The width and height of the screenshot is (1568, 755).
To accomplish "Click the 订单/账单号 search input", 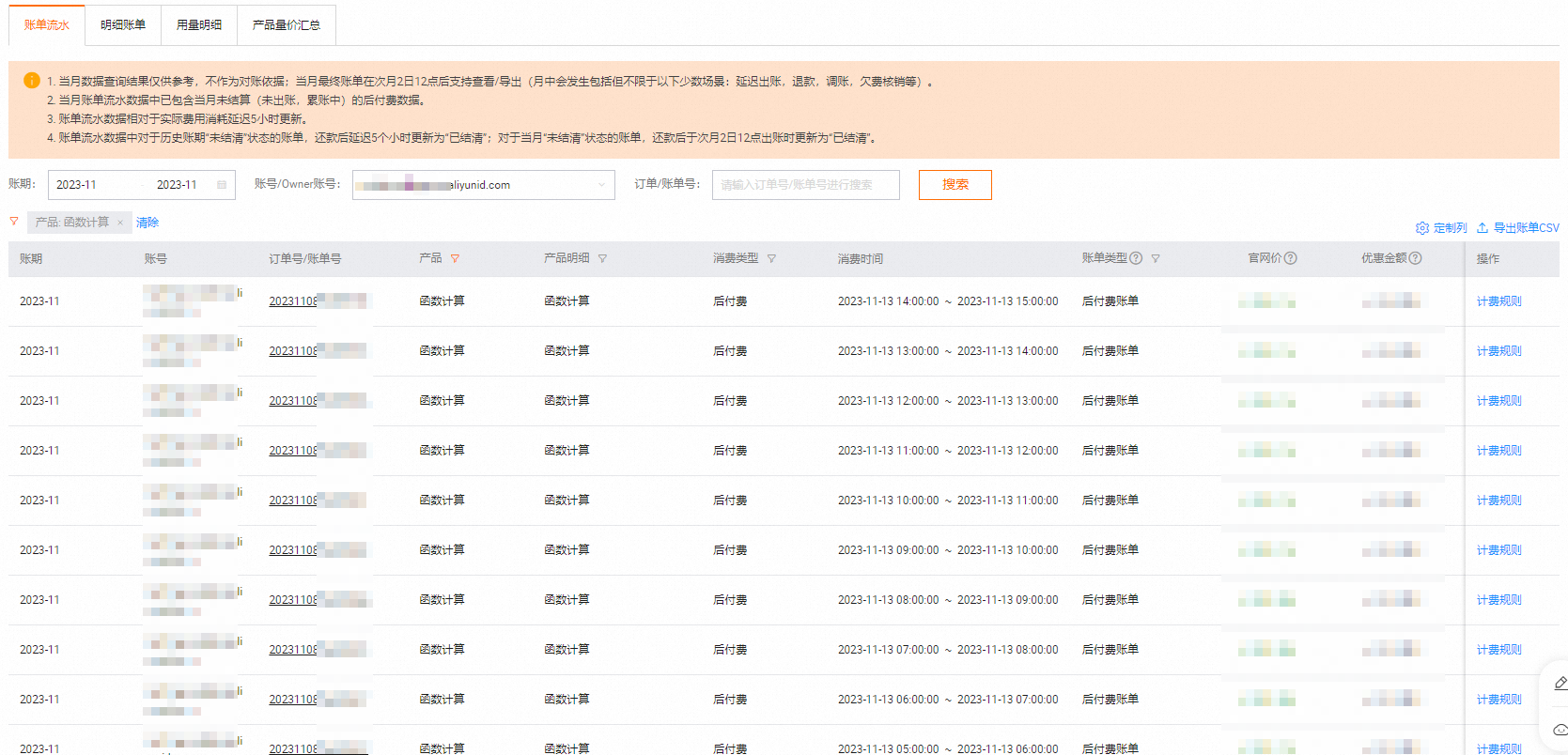I will pyautogui.click(x=806, y=185).
